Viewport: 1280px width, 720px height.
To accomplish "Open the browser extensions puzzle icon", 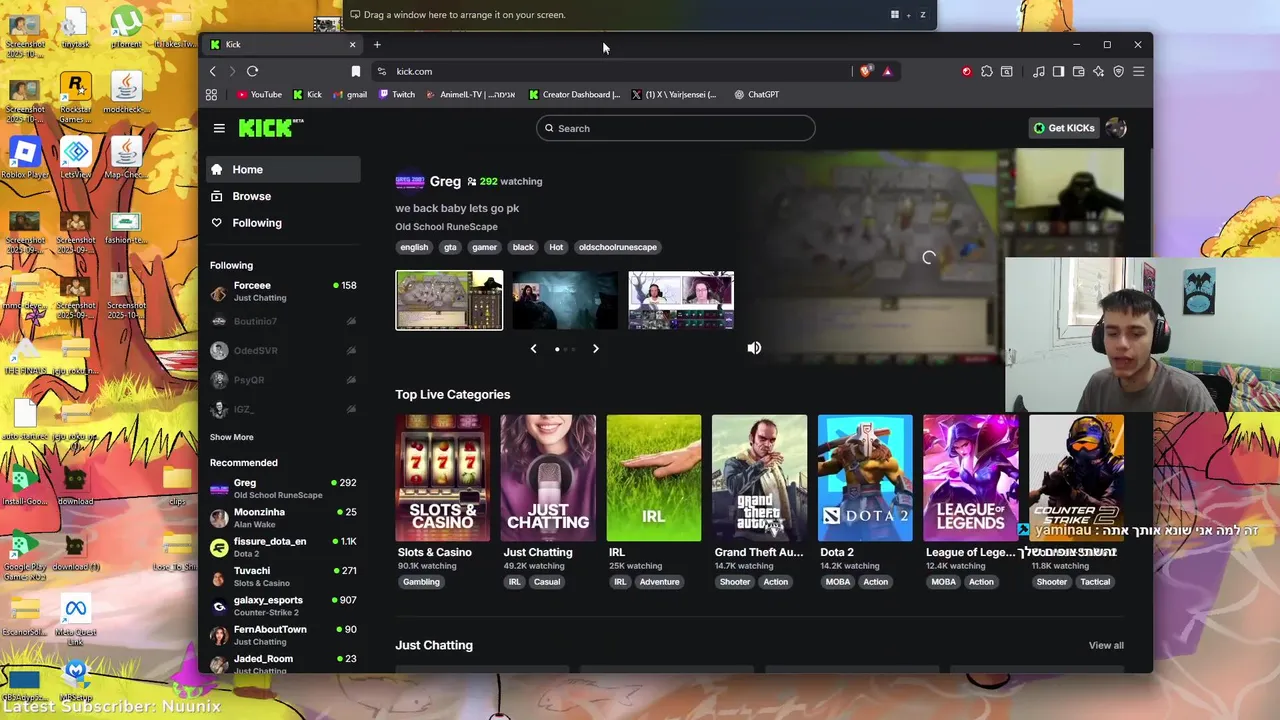I will [x=986, y=71].
